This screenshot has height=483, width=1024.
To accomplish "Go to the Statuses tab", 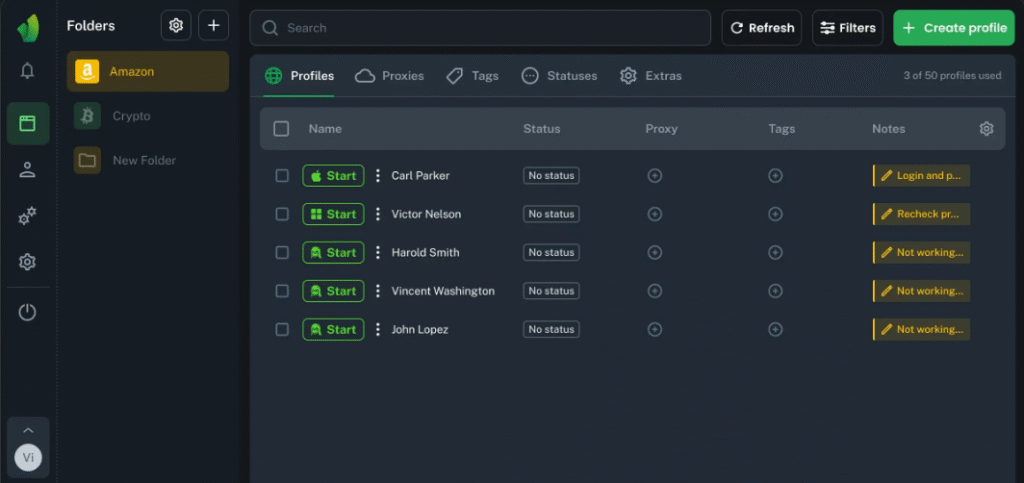I will point(560,76).
